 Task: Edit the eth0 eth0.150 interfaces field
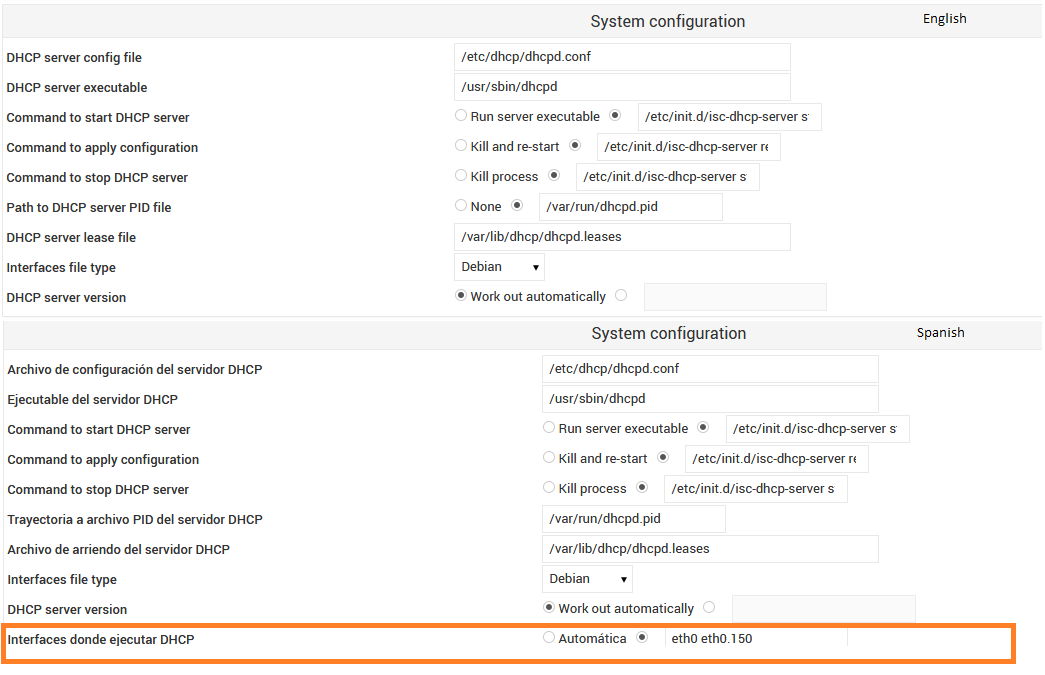[754, 637]
